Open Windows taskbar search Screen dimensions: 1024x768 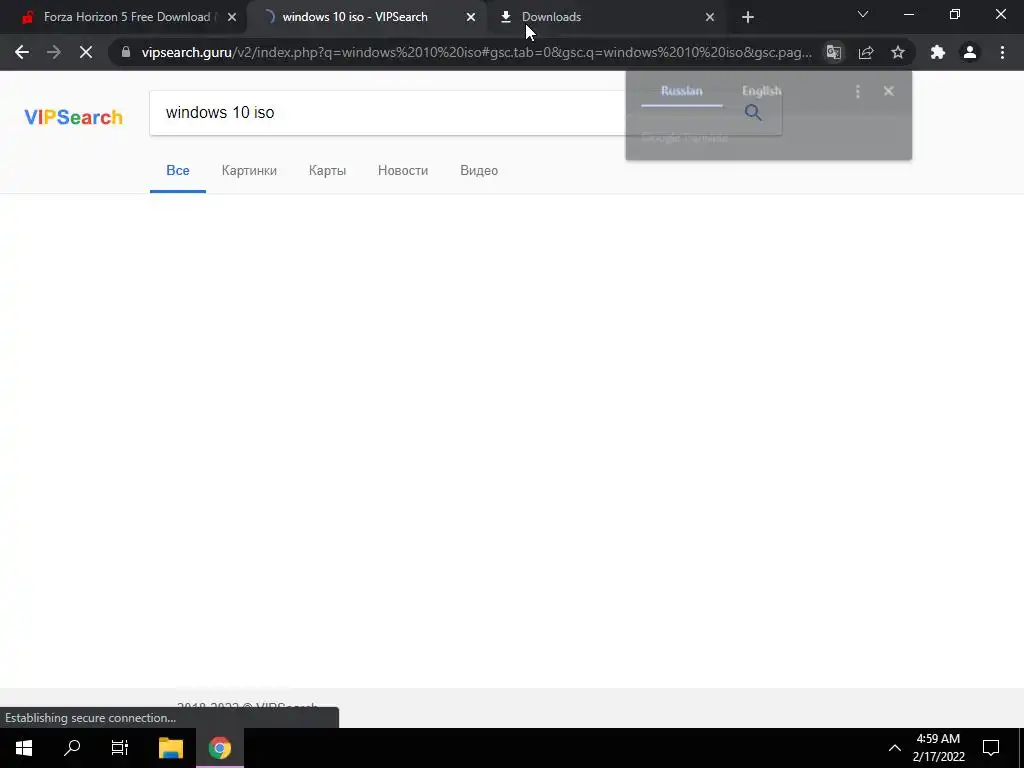click(x=72, y=748)
